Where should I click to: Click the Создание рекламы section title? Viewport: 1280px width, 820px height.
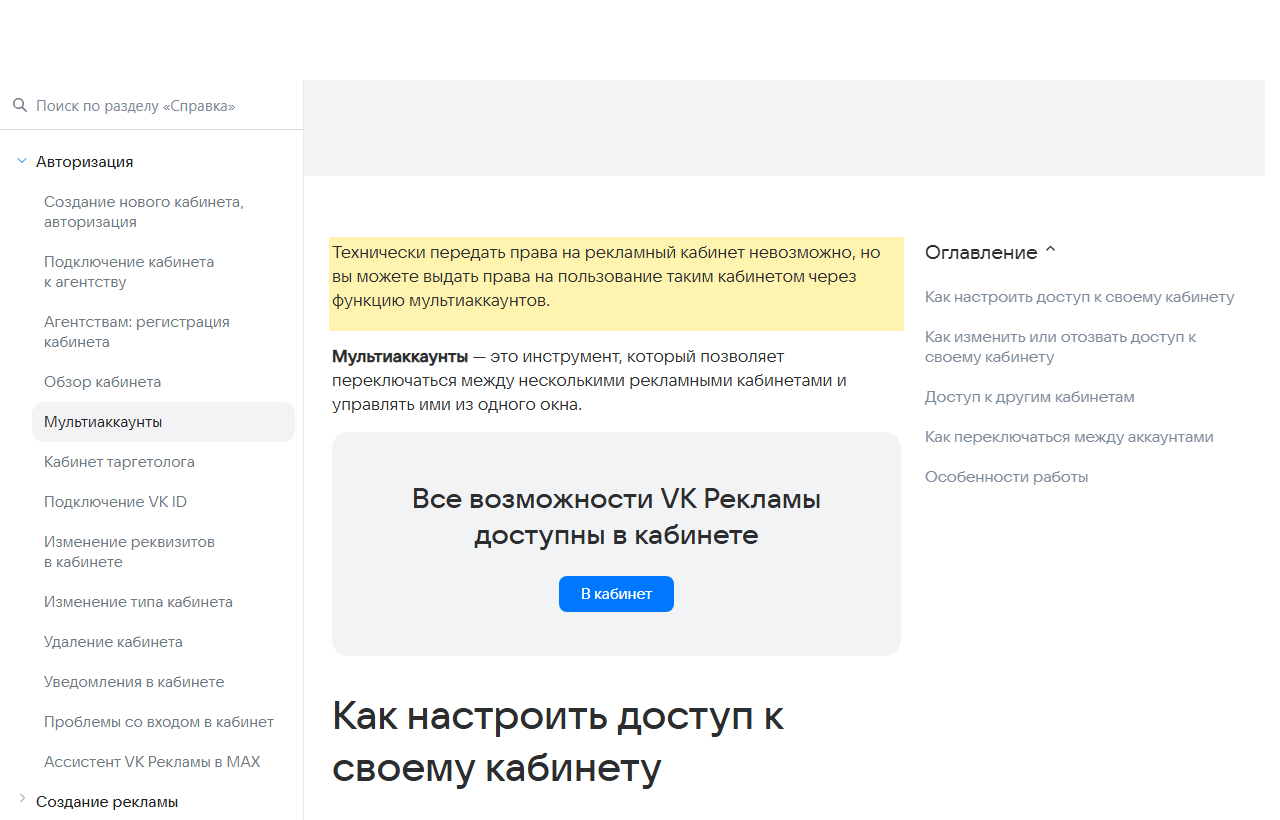pos(107,801)
